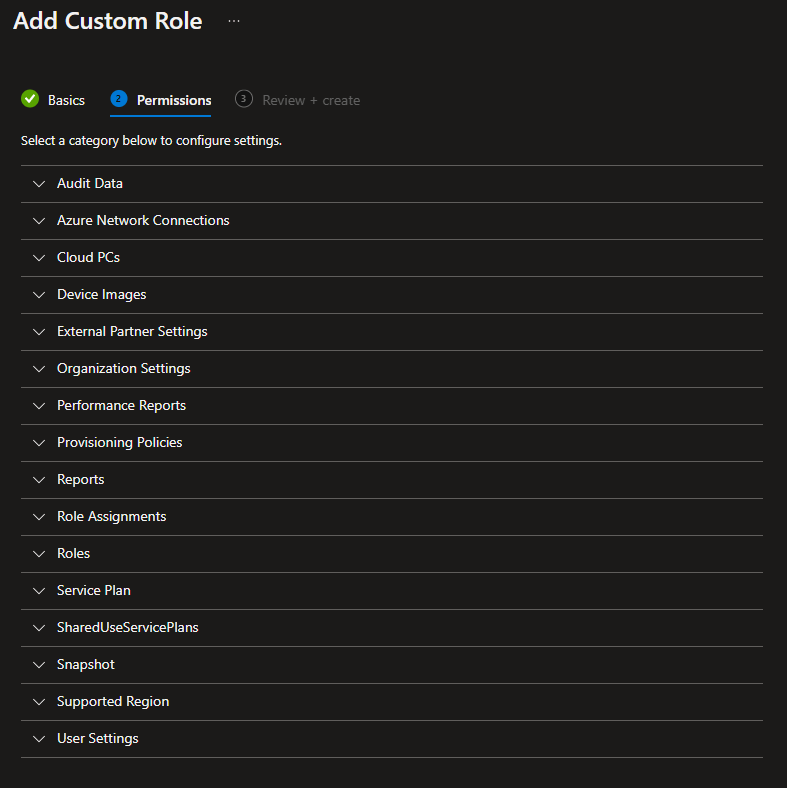The image size is (787, 788).
Task: Expand the SharedUseServicePlans chevron
Action: pyautogui.click(x=39, y=628)
